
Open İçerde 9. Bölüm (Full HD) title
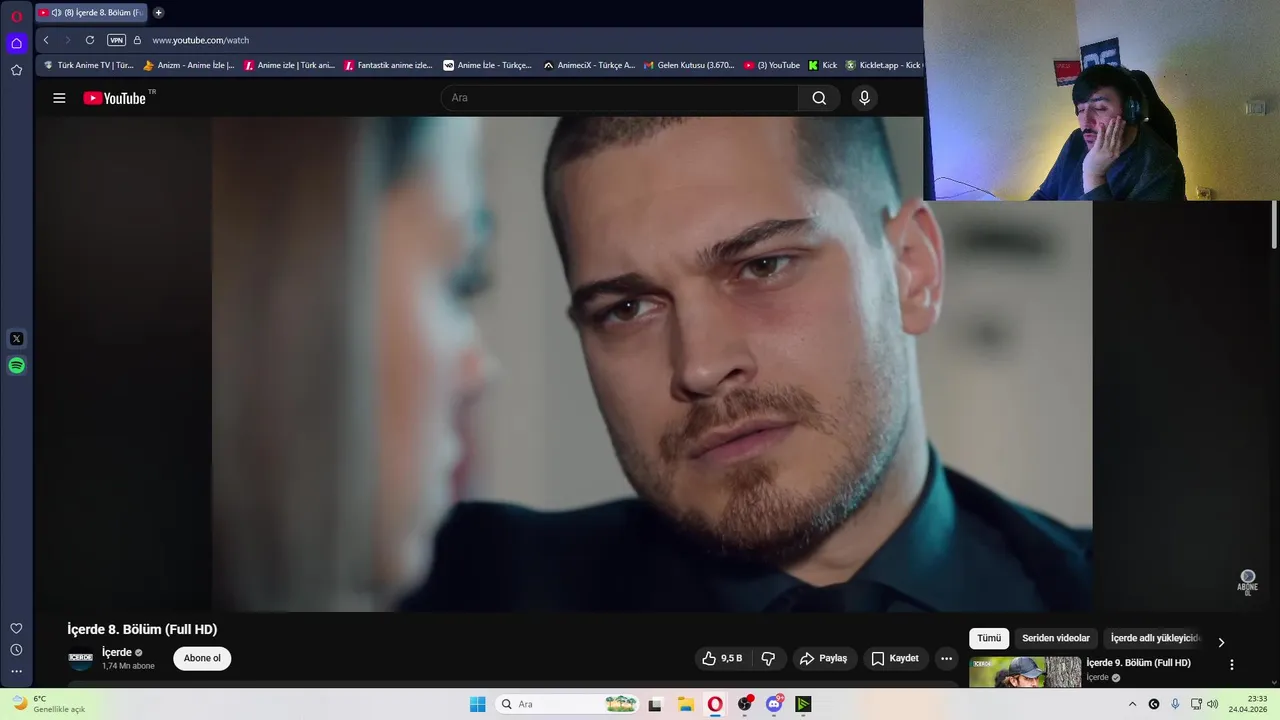[1139, 663]
